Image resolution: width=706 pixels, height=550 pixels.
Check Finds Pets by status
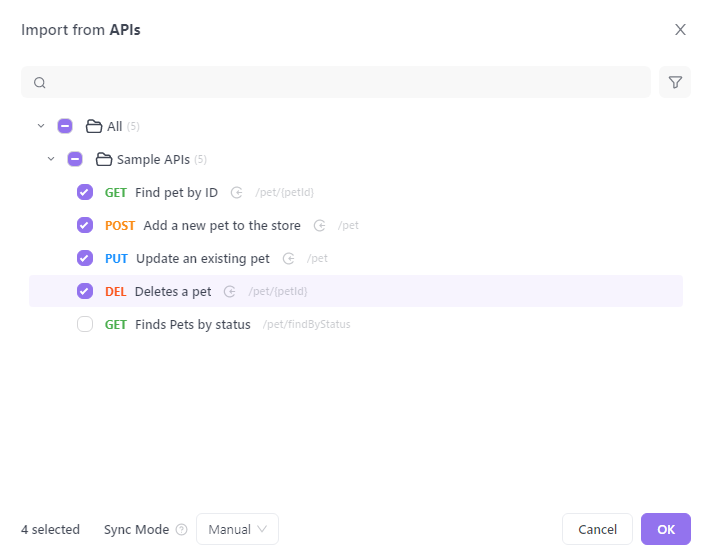pyautogui.click(x=85, y=324)
